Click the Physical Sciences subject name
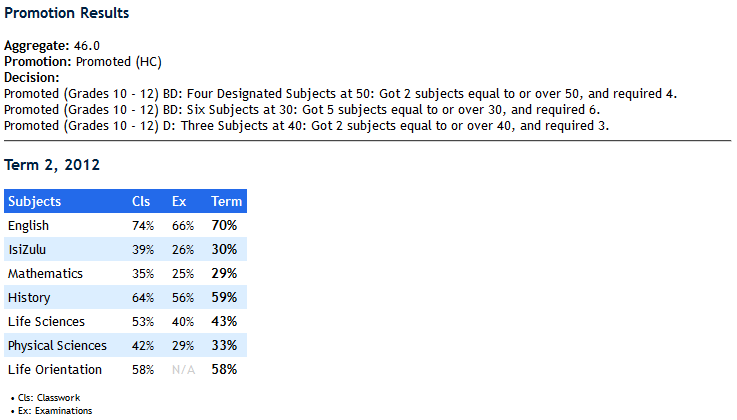Screen dimensions: 737x420 click(57, 346)
